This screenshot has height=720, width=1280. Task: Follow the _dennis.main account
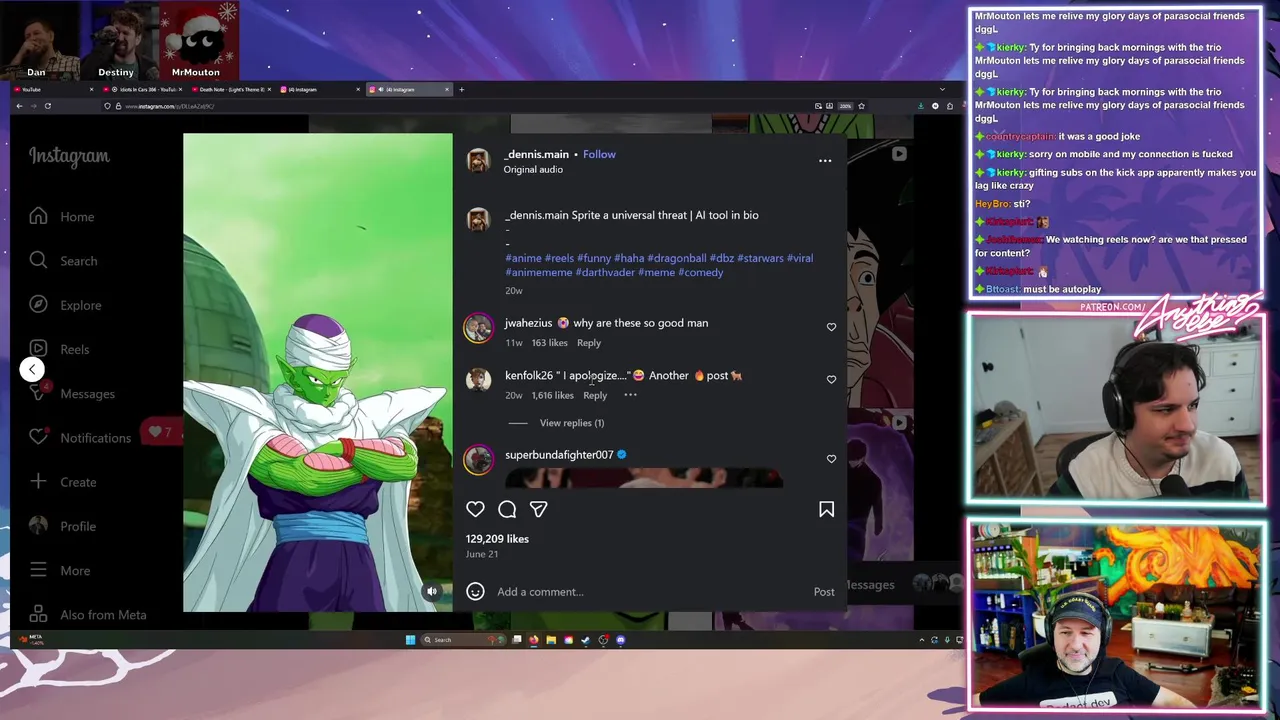[x=599, y=154]
